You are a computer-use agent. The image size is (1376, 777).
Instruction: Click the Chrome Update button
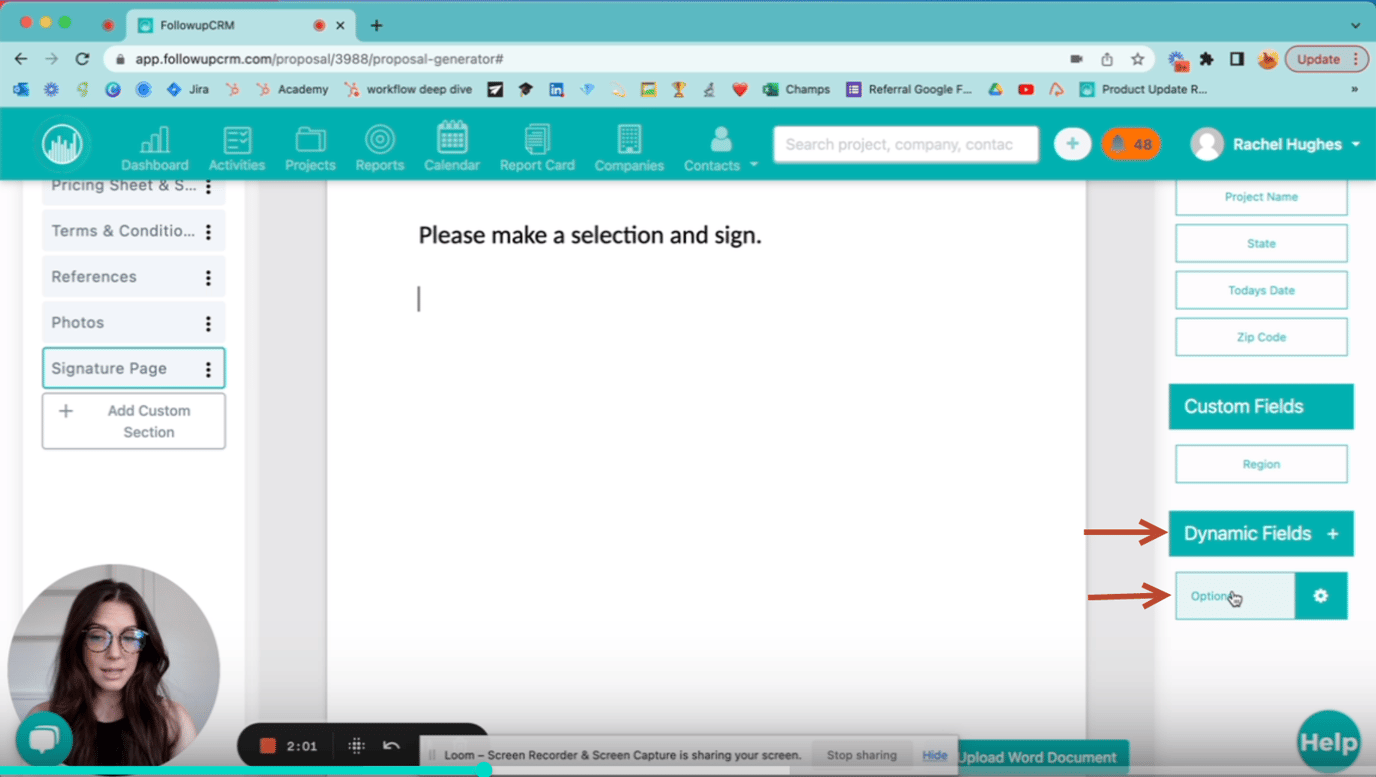1325,59
